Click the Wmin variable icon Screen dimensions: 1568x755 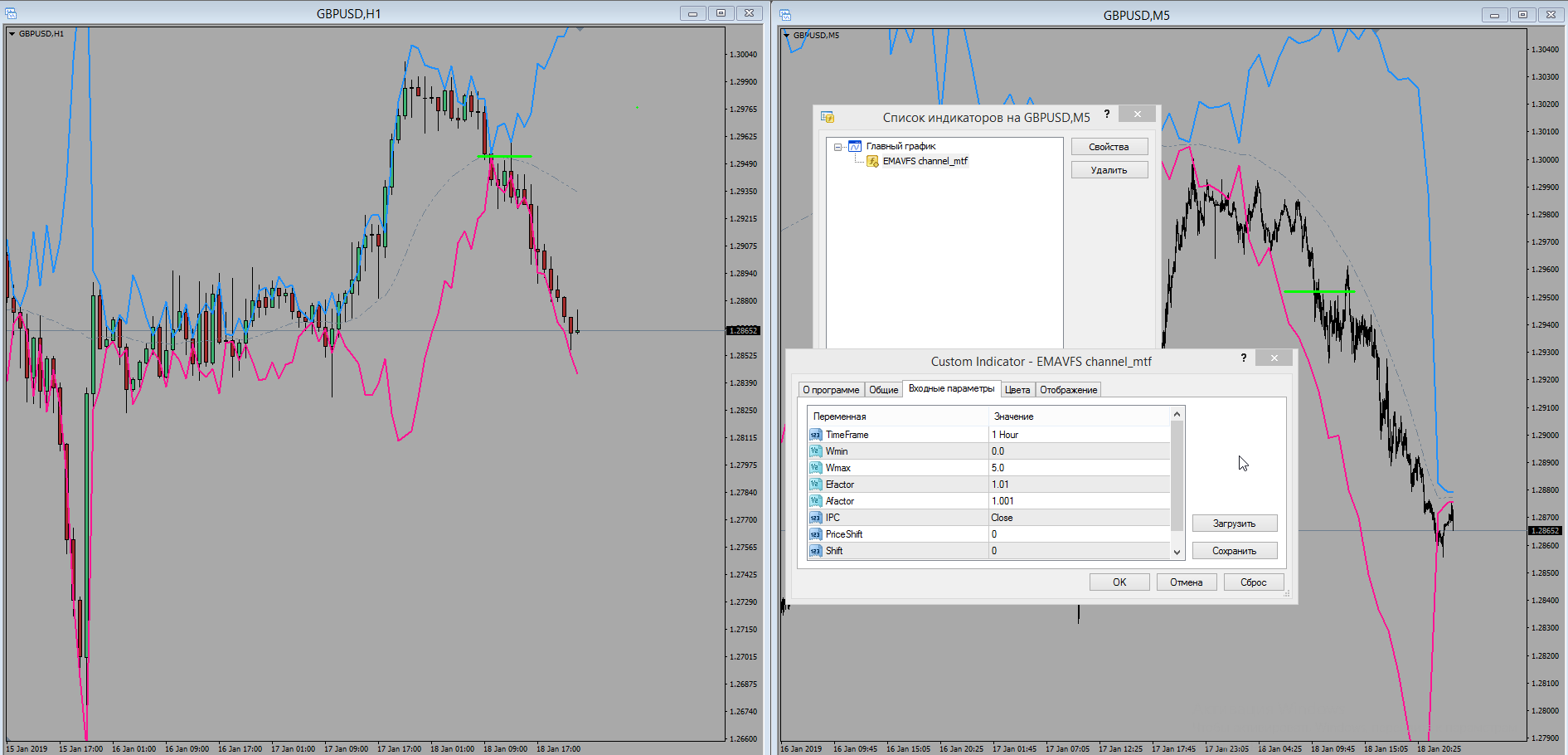click(x=815, y=451)
